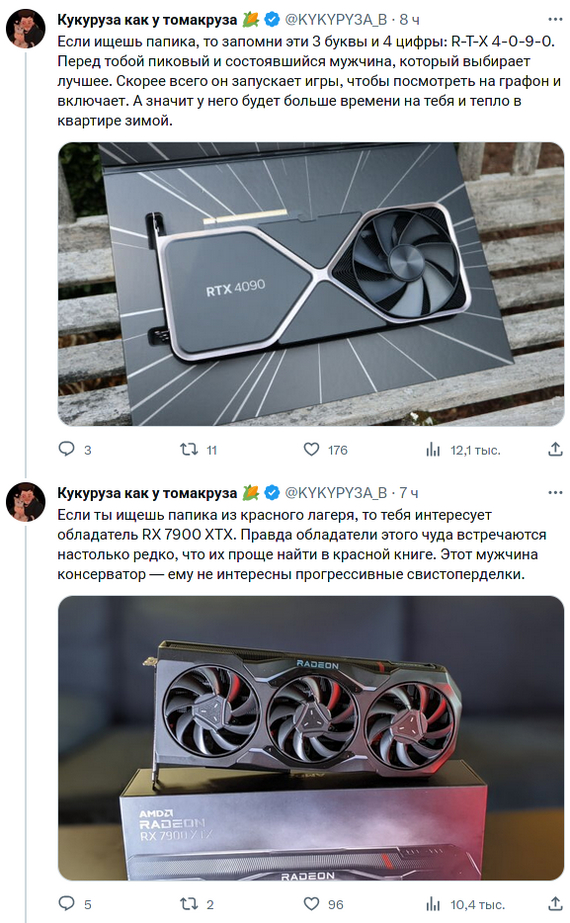570x923 pixels.
Task: Open the 8 ч timestamp link
Action: tap(409, 20)
